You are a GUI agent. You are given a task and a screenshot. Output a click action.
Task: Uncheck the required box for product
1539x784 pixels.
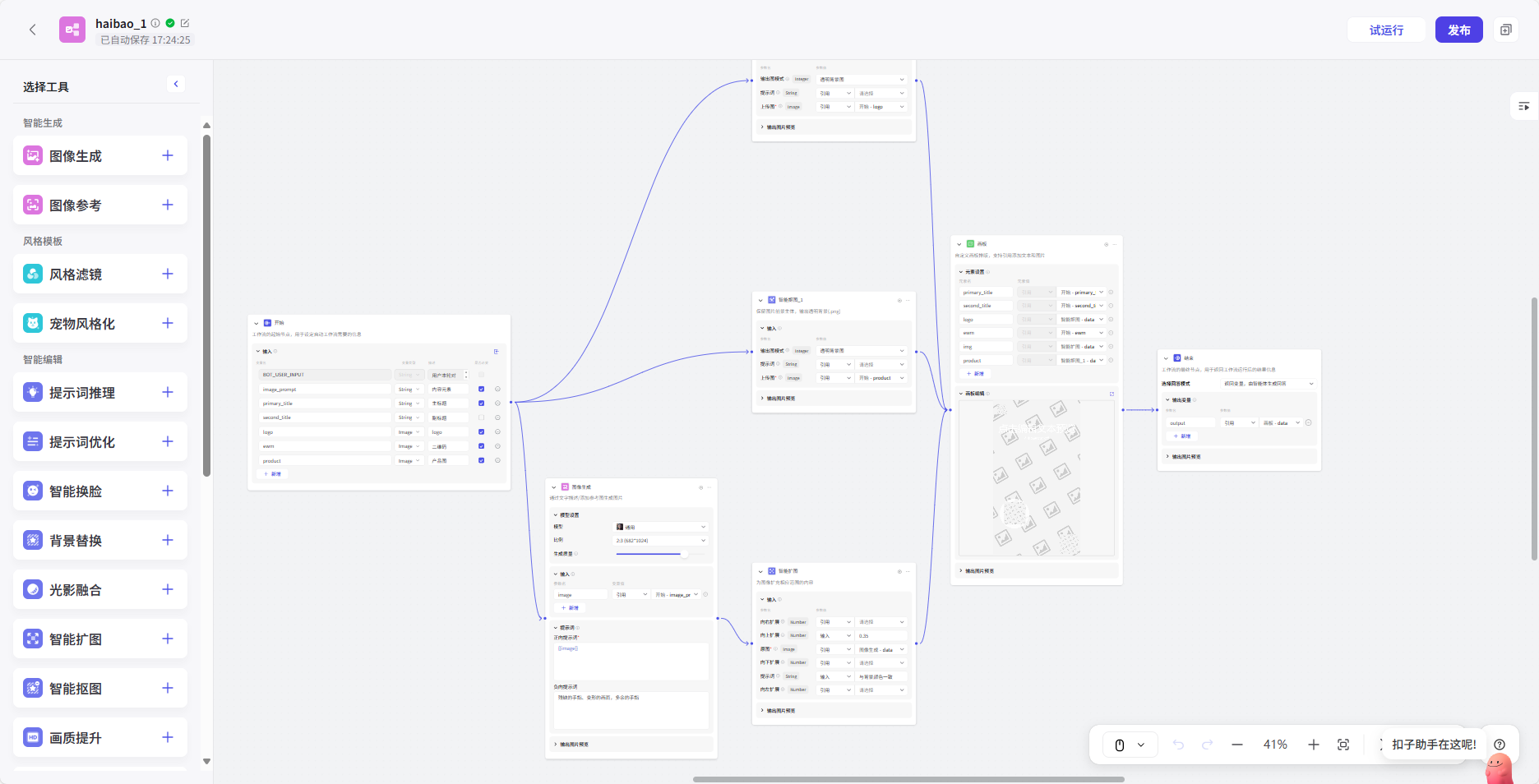[482, 460]
